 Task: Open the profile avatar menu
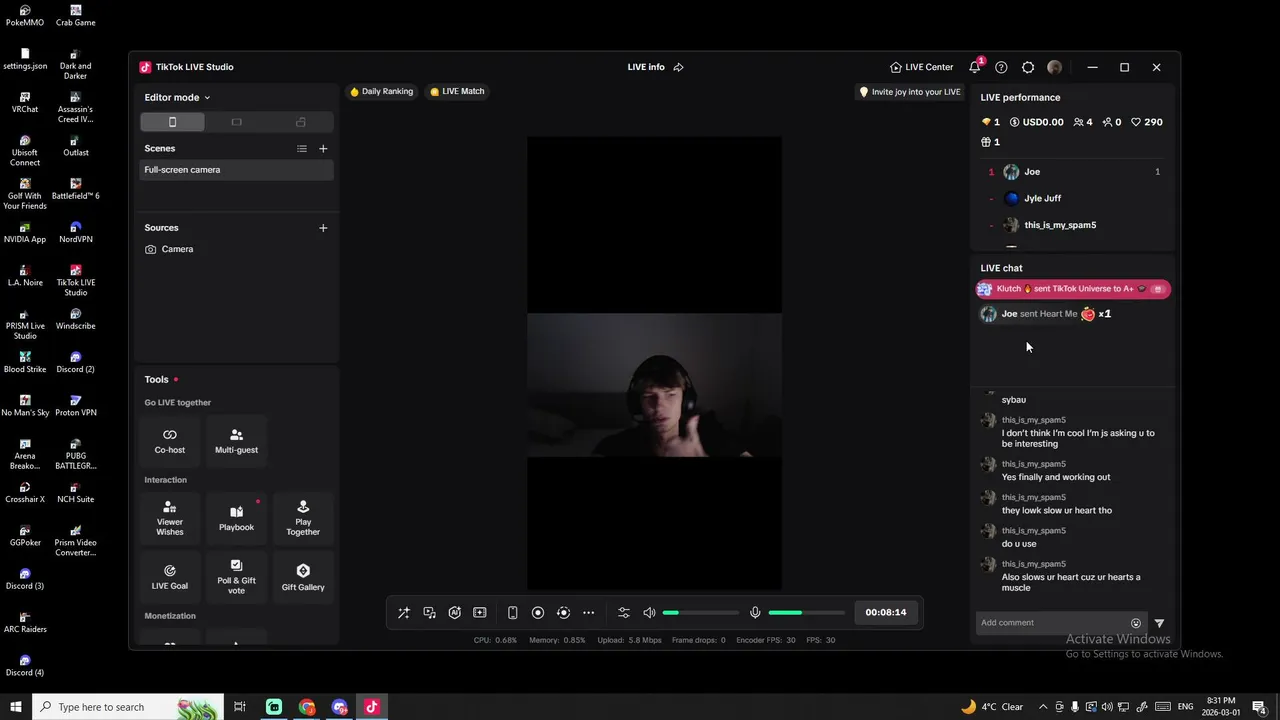click(1054, 67)
